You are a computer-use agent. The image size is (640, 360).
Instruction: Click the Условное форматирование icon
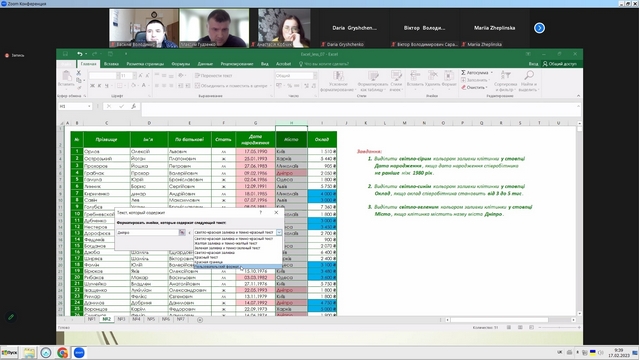[338, 76]
